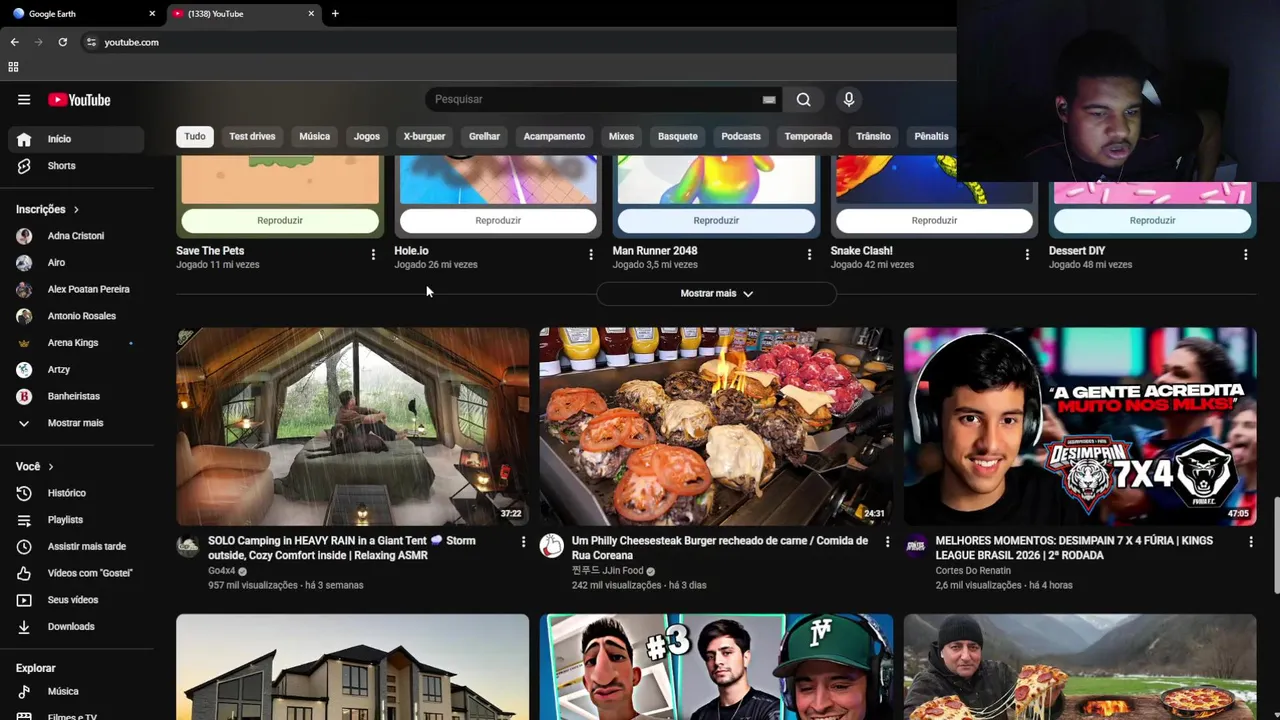The height and width of the screenshot is (720, 1280).
Task: Click Reproduzir for Dessert DIY
Action: click(x=1152, y=220)
